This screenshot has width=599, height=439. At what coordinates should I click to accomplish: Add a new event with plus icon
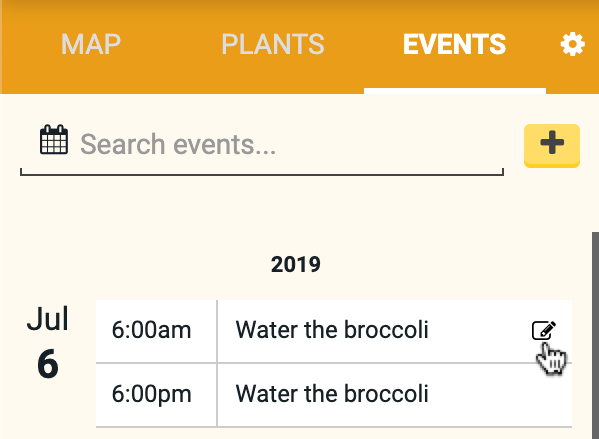click(x=552, y=146)
